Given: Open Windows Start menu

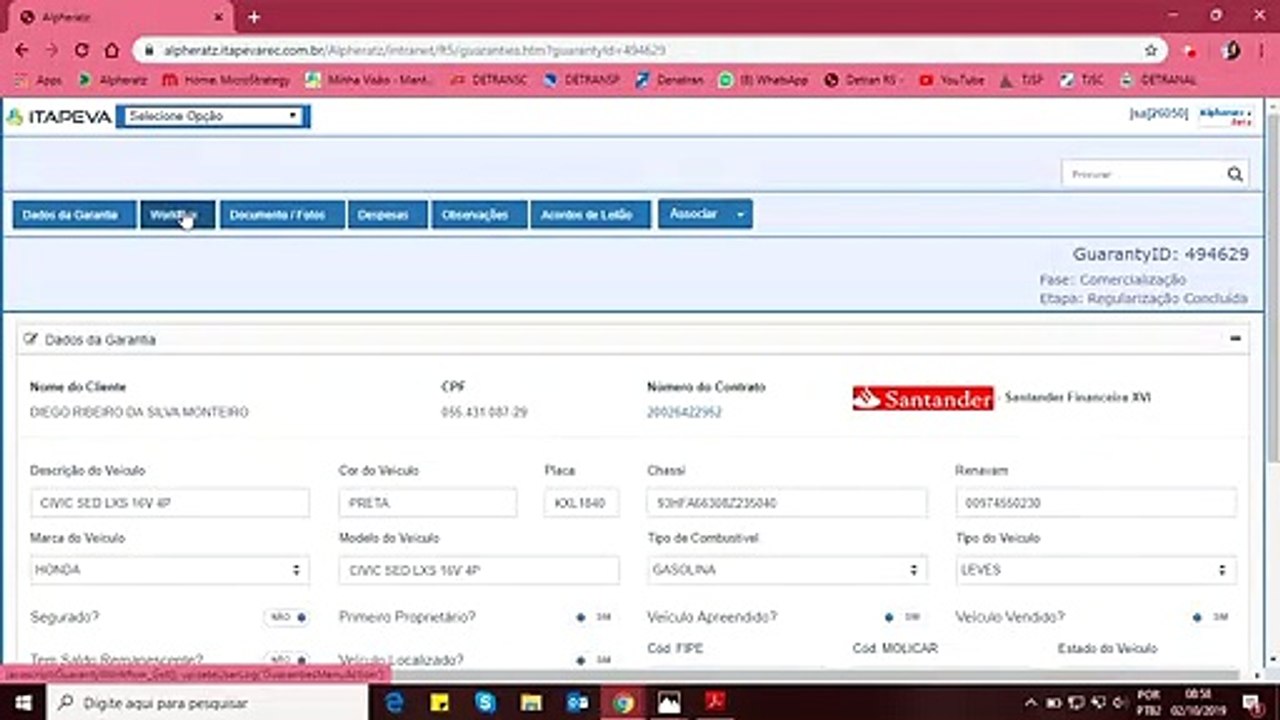Looking at the screenshot, I should click(x=22, y=703).
